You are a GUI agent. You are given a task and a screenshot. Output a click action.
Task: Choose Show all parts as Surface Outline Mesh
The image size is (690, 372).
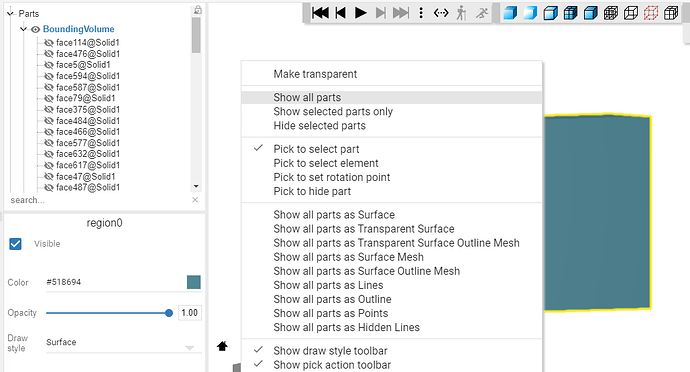point(392,271)
